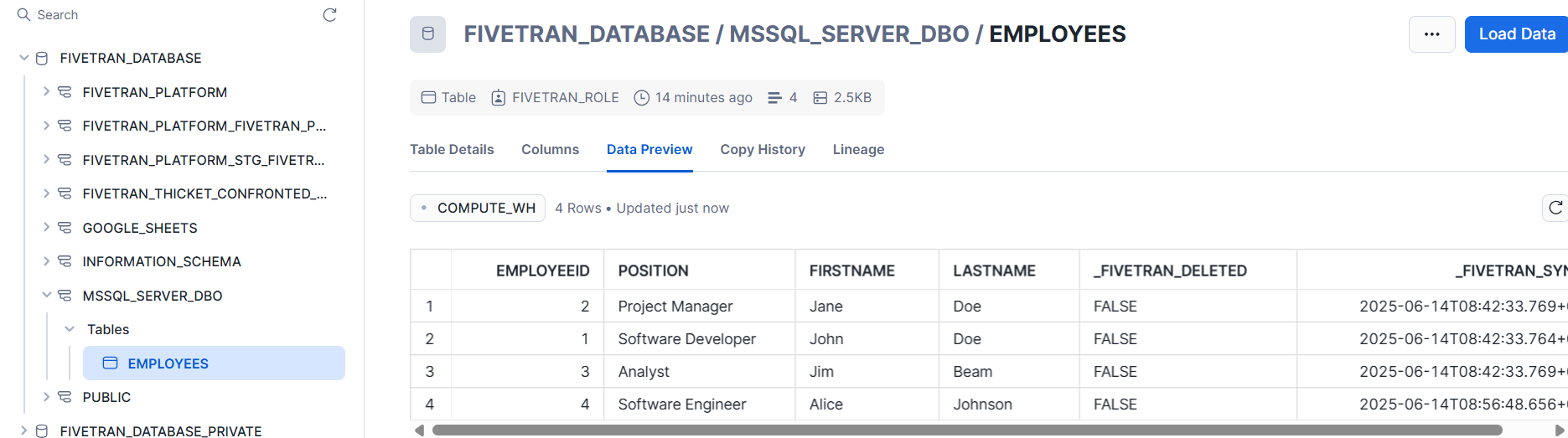
Task: Open the COMPUTE_WH warehouse selector
Action: coord(478,208)
